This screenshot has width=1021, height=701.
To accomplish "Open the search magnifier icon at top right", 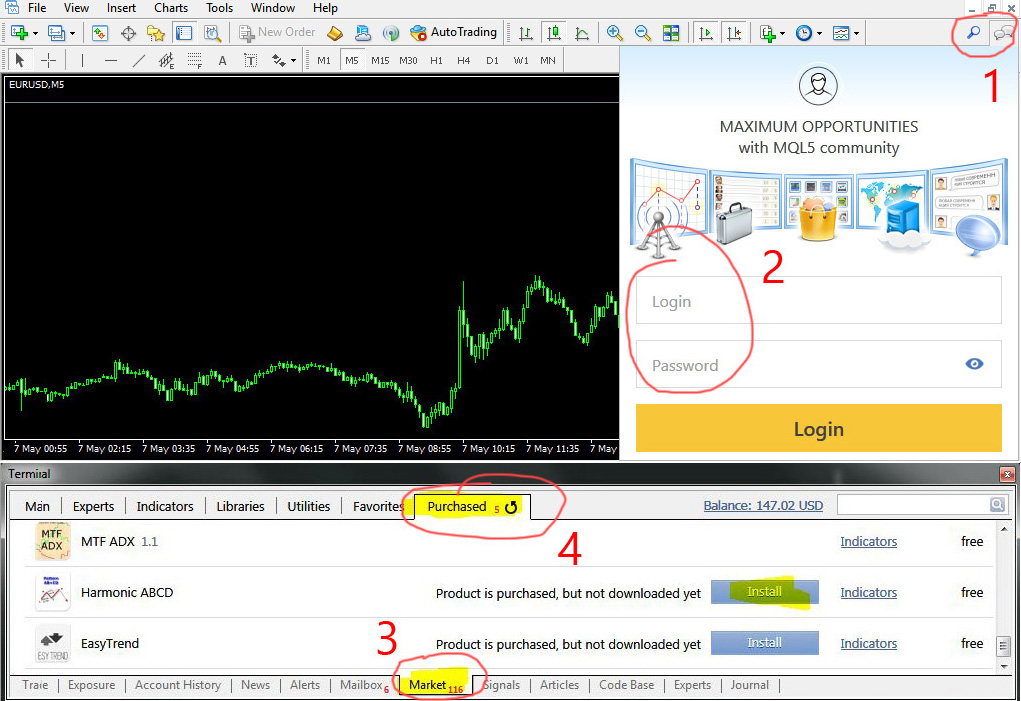I will [973, 32].
